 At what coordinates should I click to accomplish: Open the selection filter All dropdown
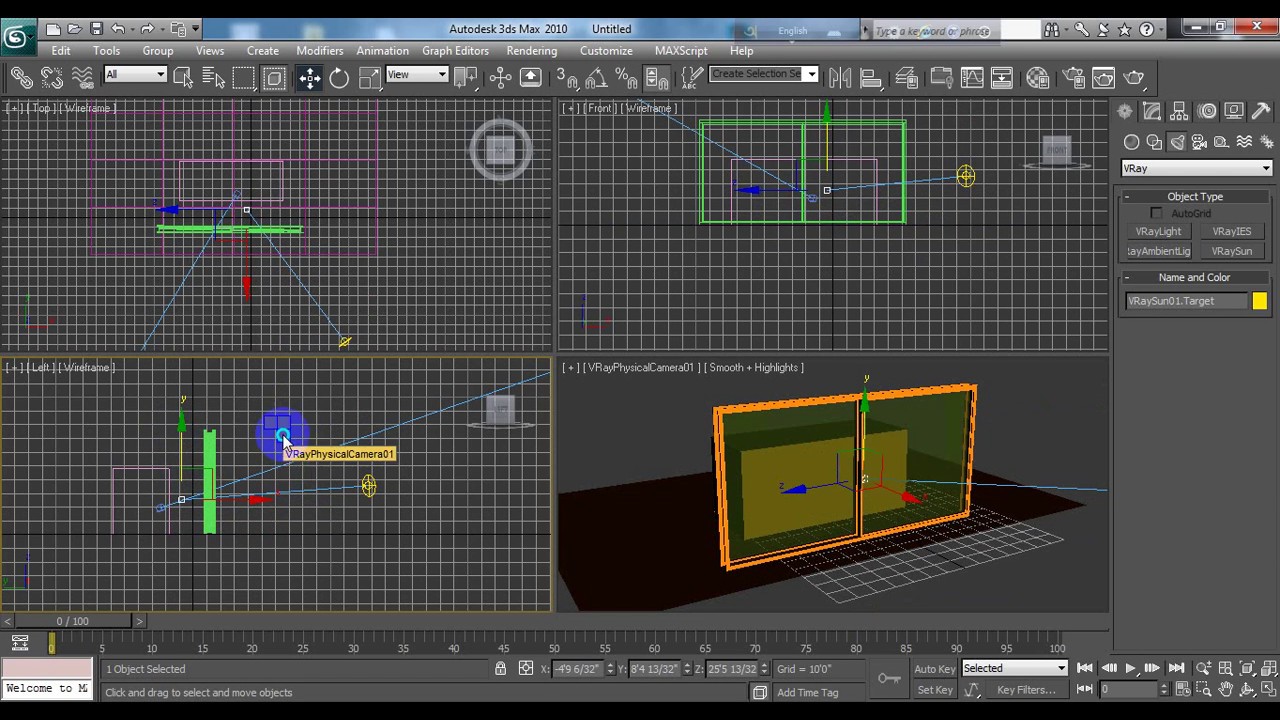[x=135, y=74]
